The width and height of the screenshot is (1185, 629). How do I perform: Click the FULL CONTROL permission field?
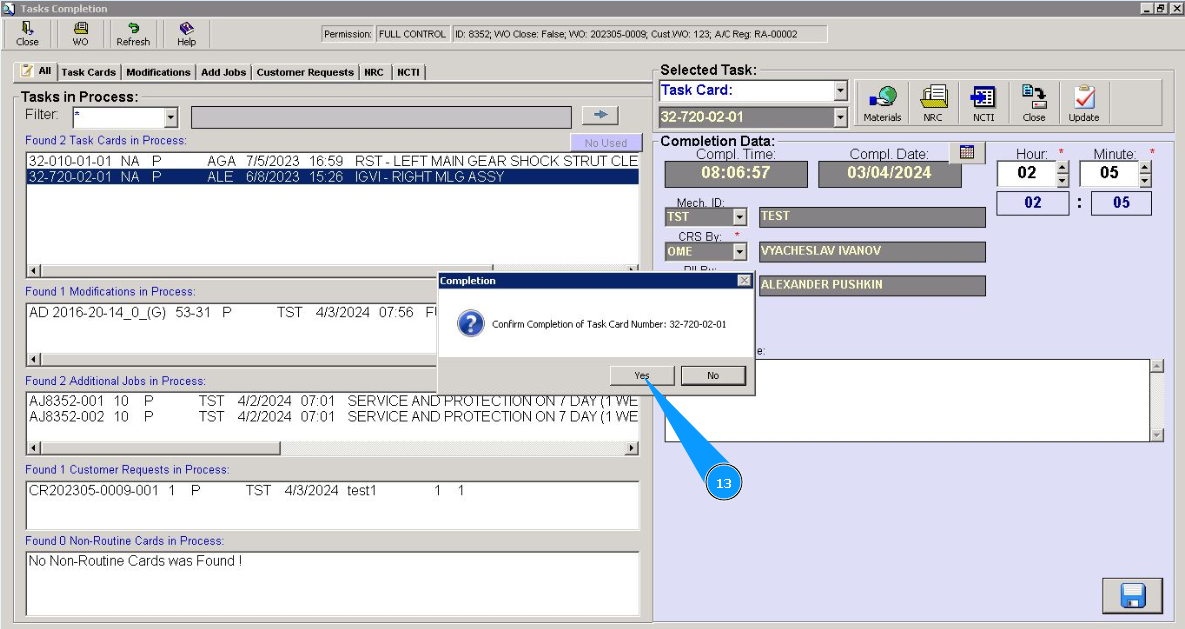tap(412, 34)
